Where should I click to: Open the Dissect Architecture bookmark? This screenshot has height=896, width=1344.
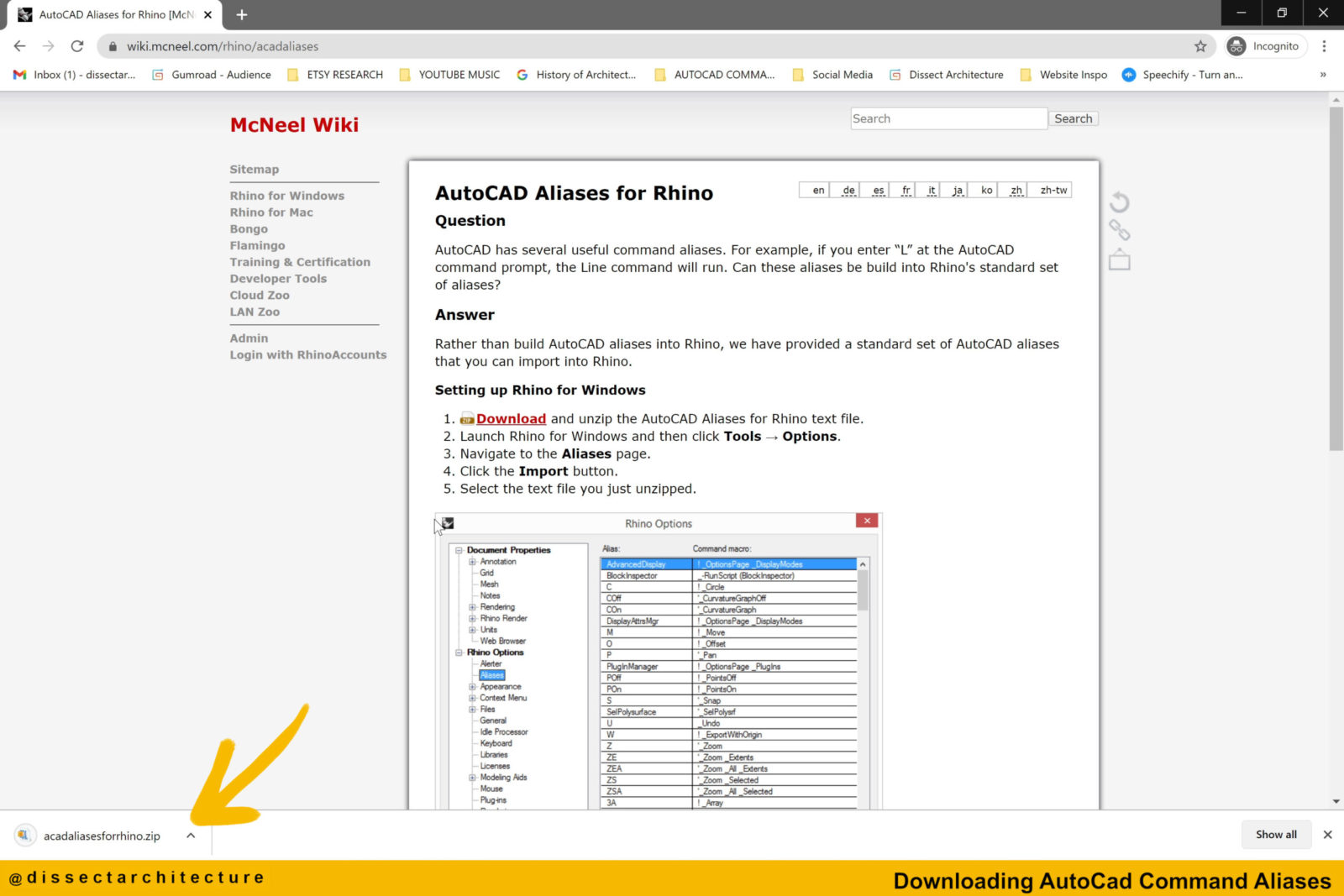pos(947,75)
